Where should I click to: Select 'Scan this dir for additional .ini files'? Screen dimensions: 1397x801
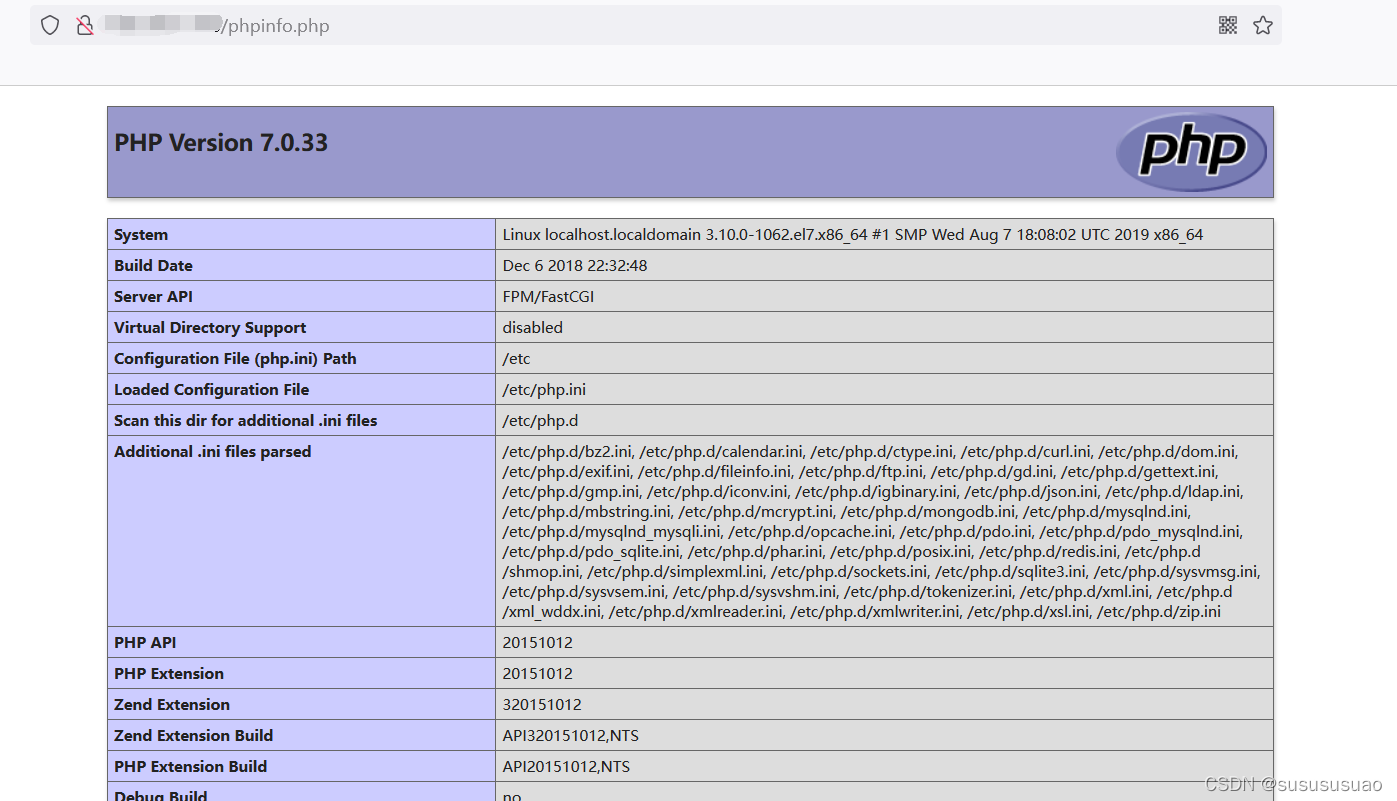pyautogui.click(x=246, y=421)
